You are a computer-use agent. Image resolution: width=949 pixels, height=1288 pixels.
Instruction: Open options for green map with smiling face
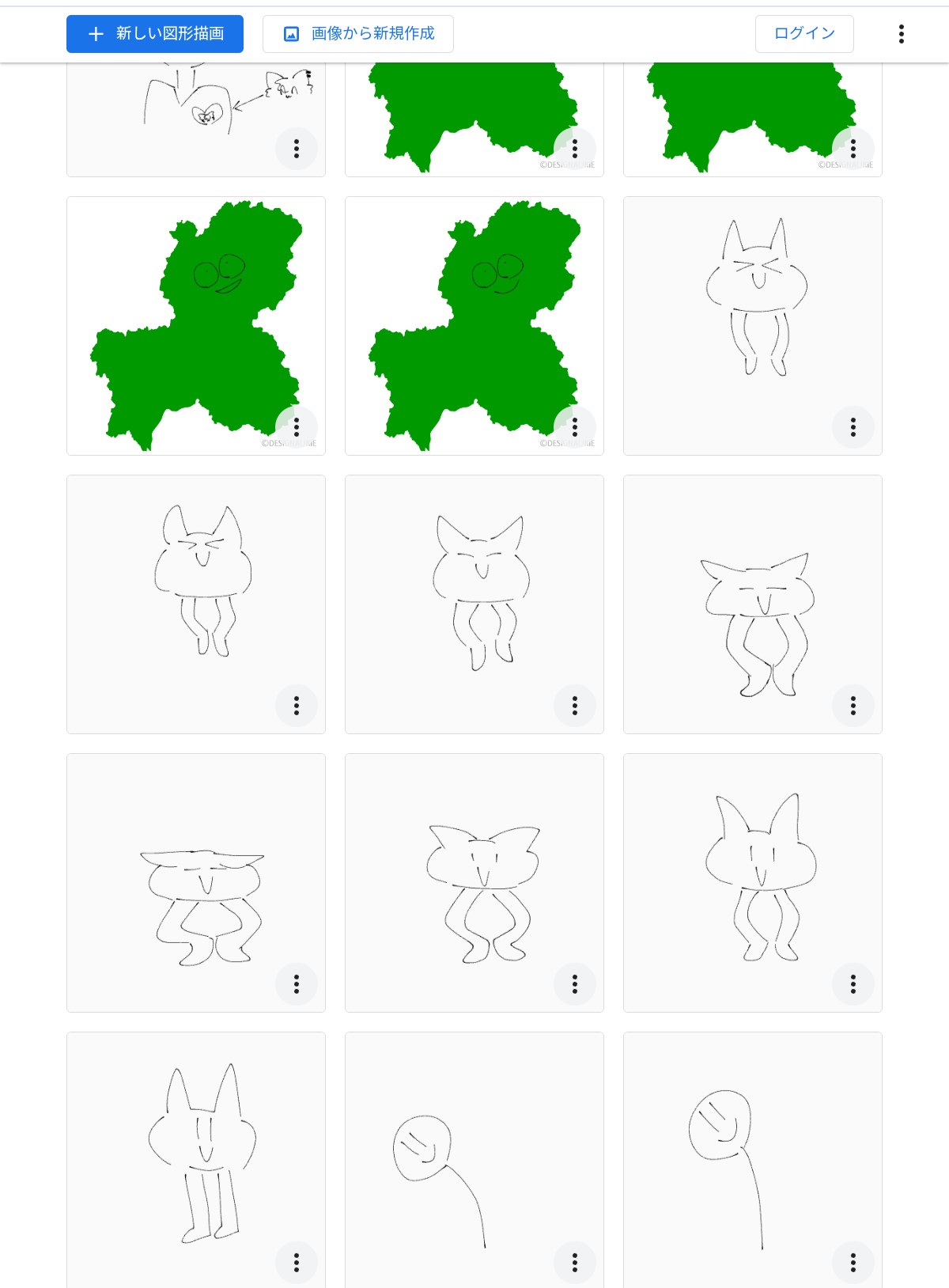pyautogui.click(x=297, y=427)
